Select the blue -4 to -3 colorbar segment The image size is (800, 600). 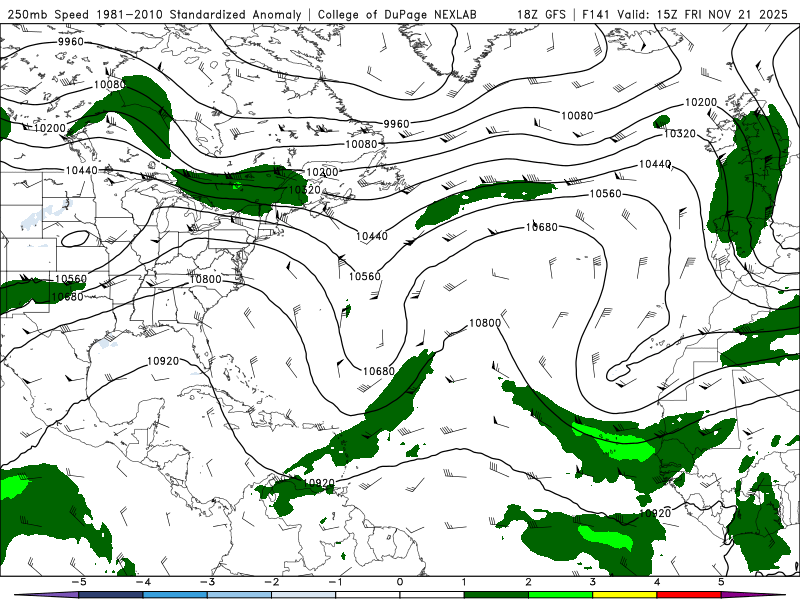pyautogui.click(x=175, y=595)
